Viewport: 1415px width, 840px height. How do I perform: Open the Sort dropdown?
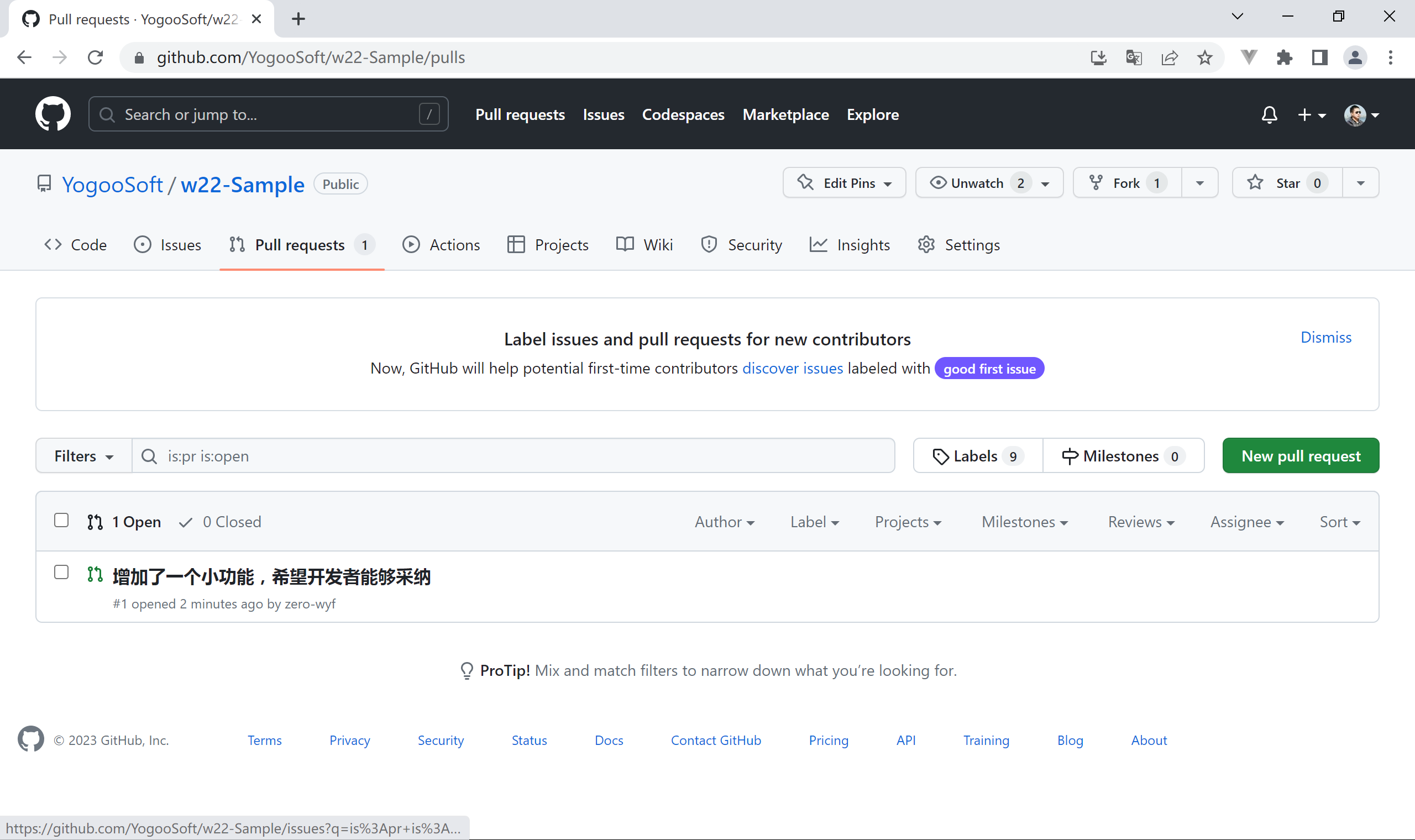pyautogui.click(x=1340, y=521)
